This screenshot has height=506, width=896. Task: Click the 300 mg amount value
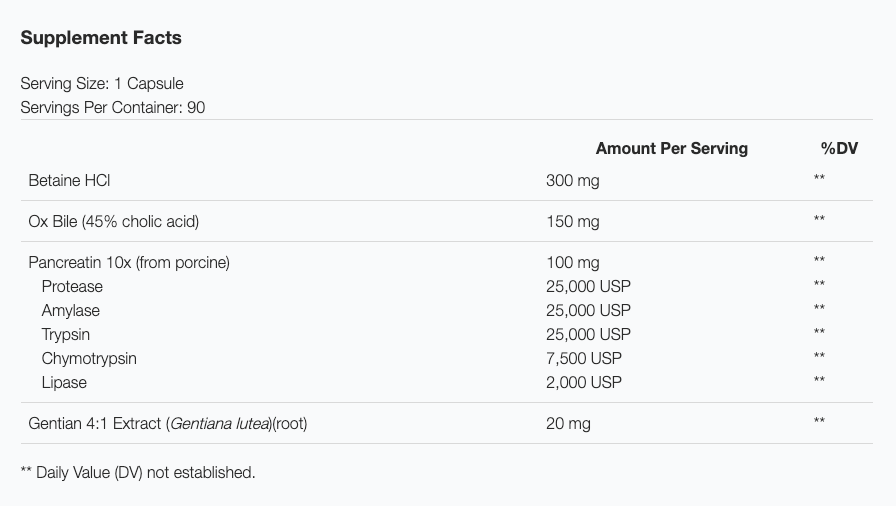(573, 181)
